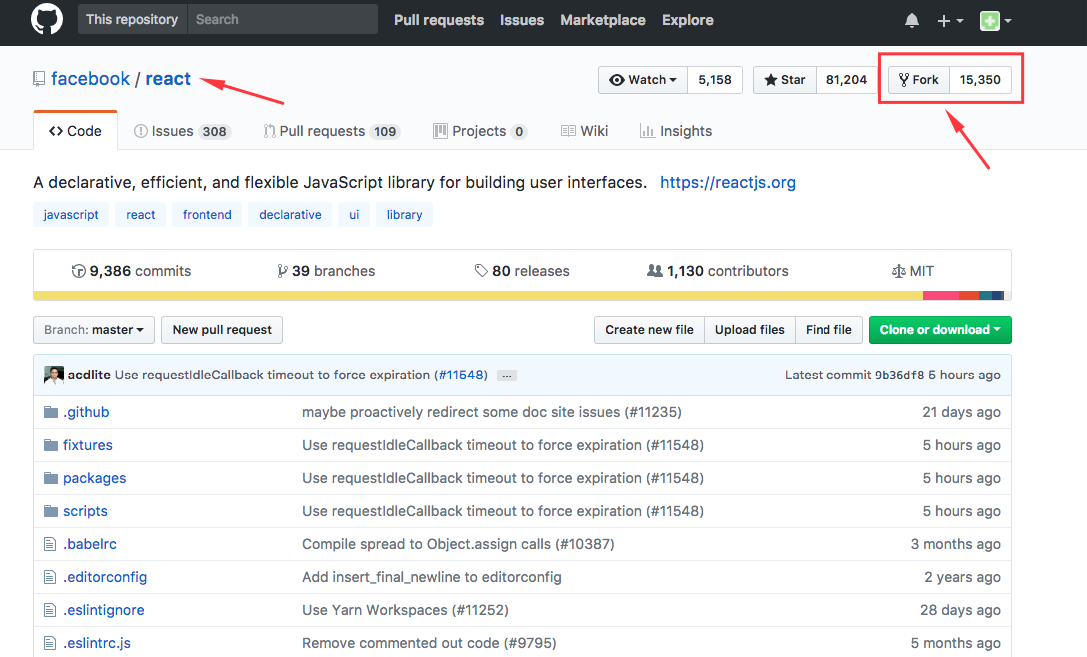Click the branches icon beside 39 branches
This screenshot has height=657, width=1087.
(282, 271)
